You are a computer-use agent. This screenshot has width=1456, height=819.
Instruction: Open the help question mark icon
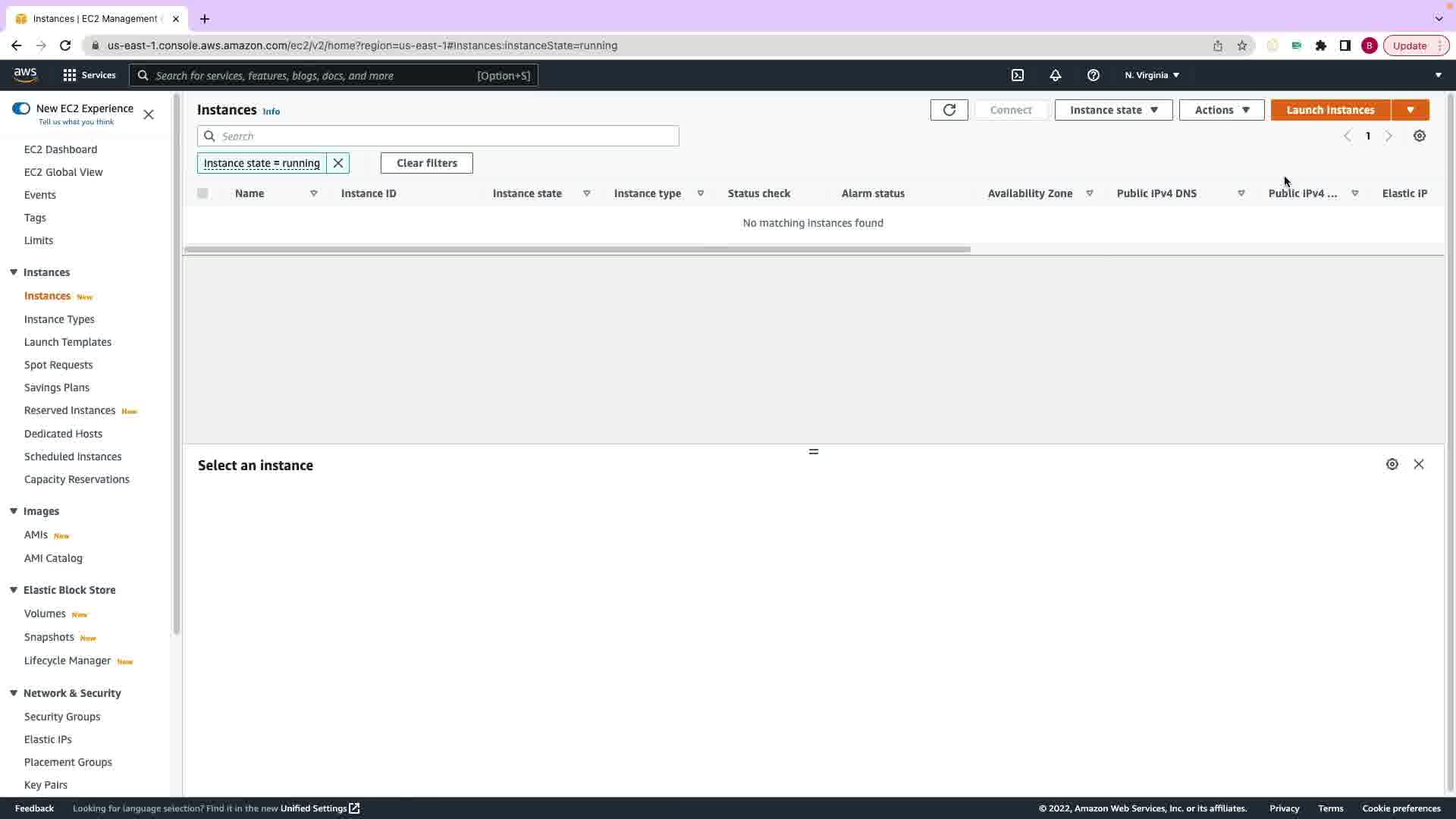click(x=1093, y=75)
